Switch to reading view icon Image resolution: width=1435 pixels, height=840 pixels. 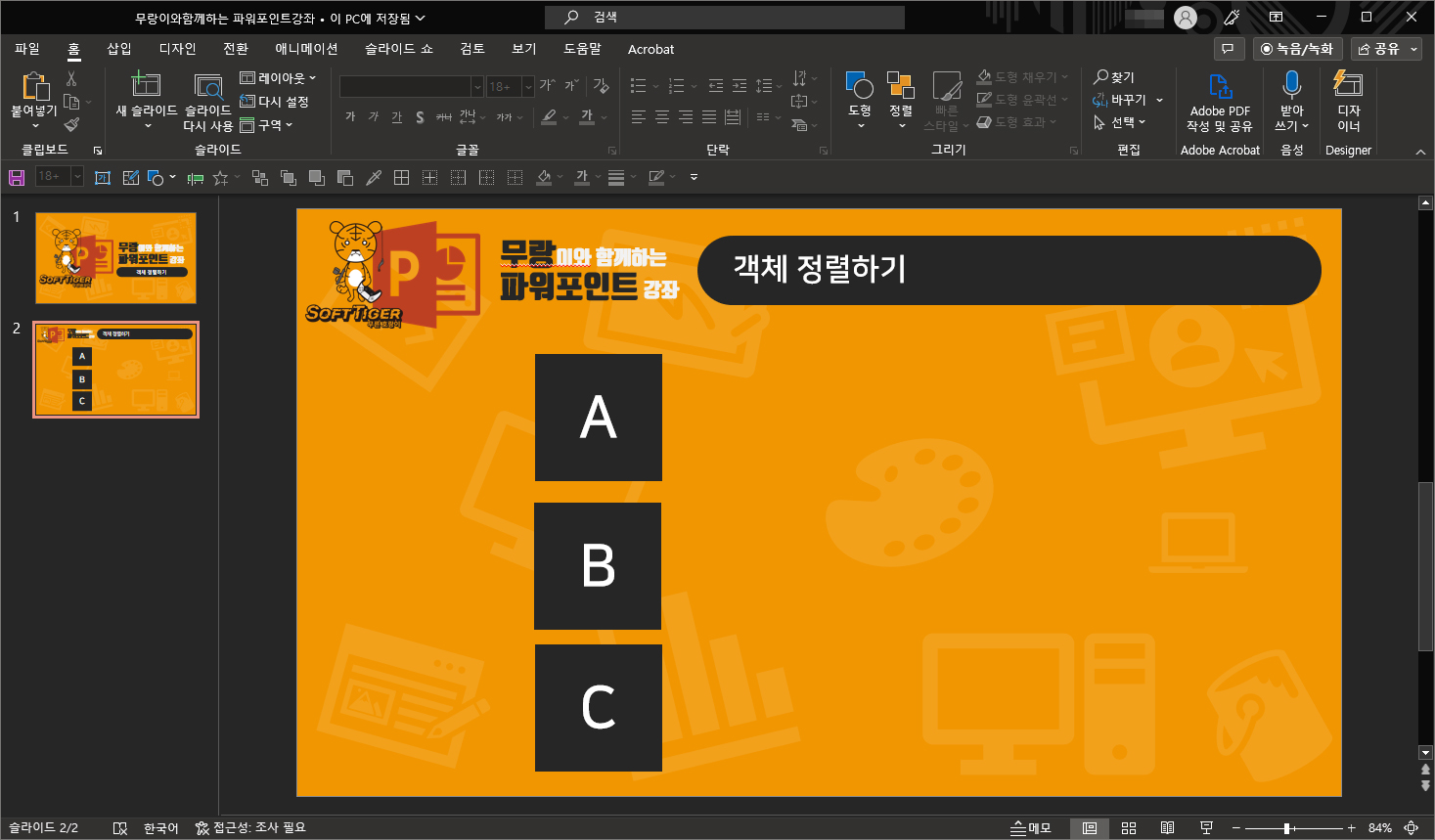click(1167, 828)
